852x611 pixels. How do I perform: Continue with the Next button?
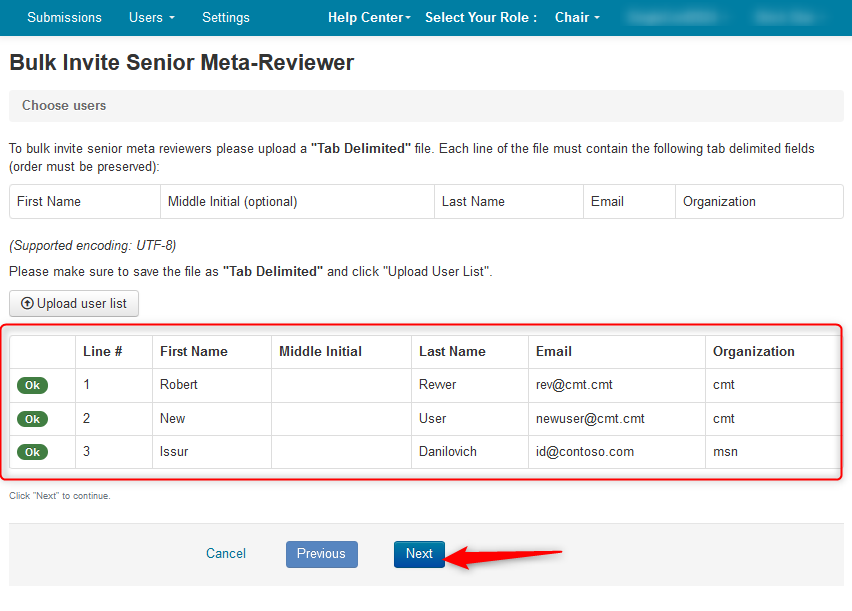[419, 554]
